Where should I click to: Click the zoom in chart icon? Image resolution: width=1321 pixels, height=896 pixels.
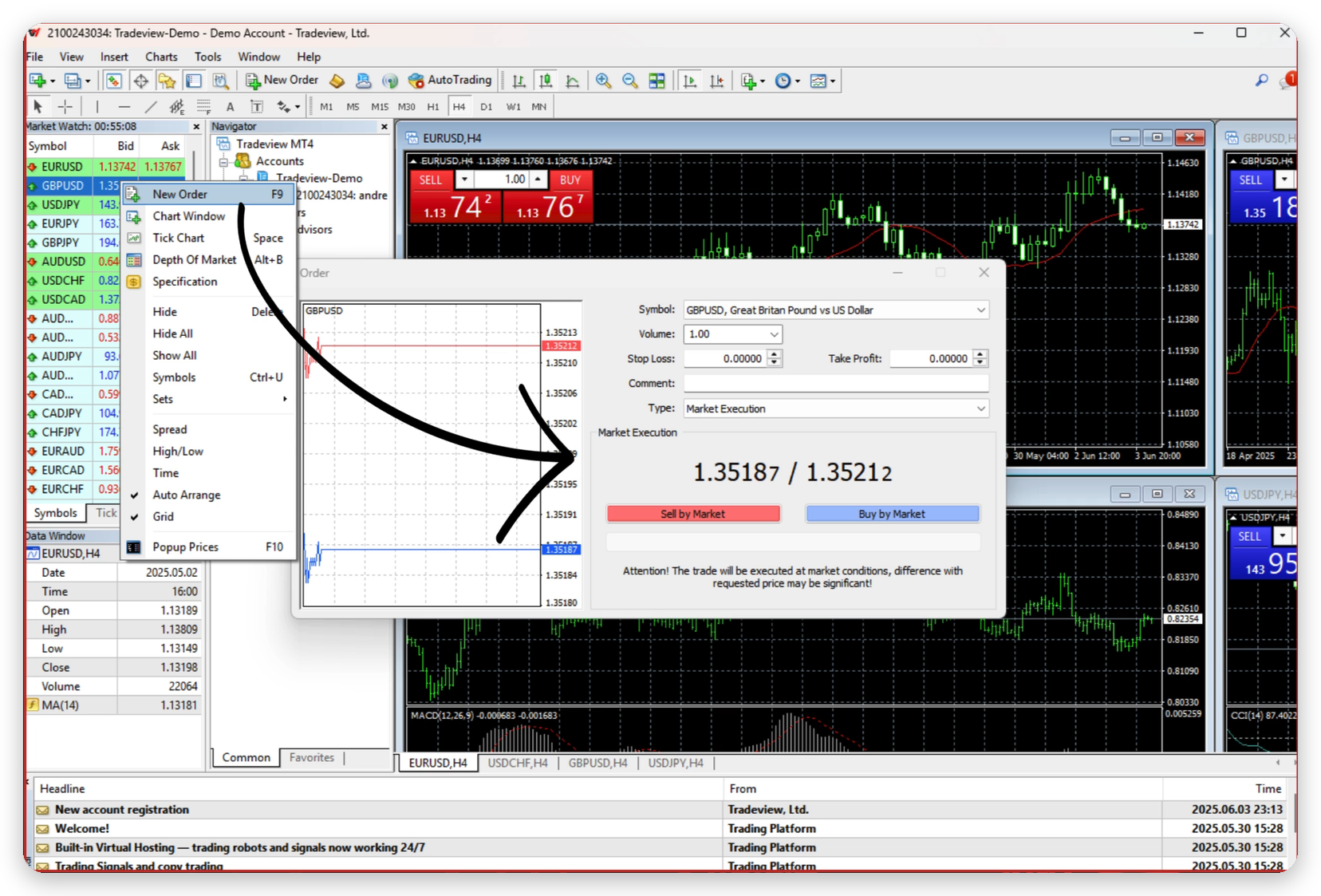point(603,81)
